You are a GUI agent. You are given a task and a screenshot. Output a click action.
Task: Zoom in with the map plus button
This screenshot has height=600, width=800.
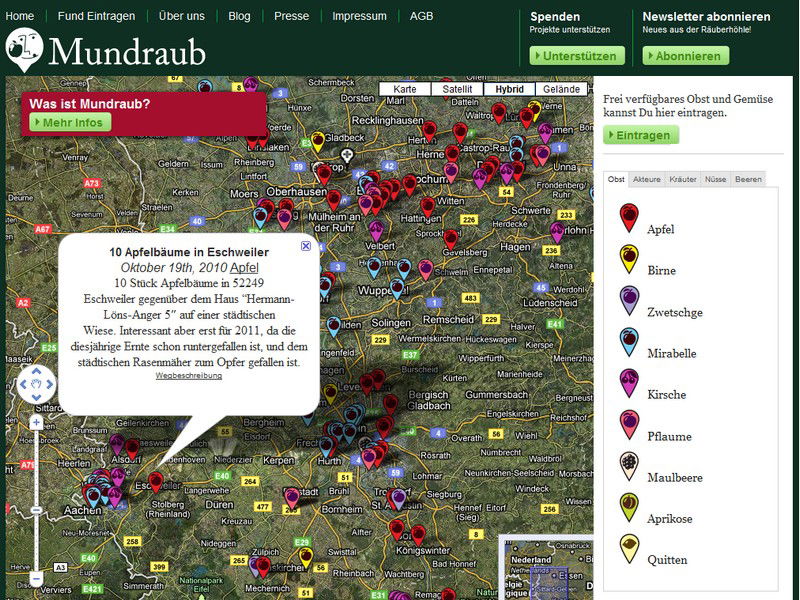[36, 423]
